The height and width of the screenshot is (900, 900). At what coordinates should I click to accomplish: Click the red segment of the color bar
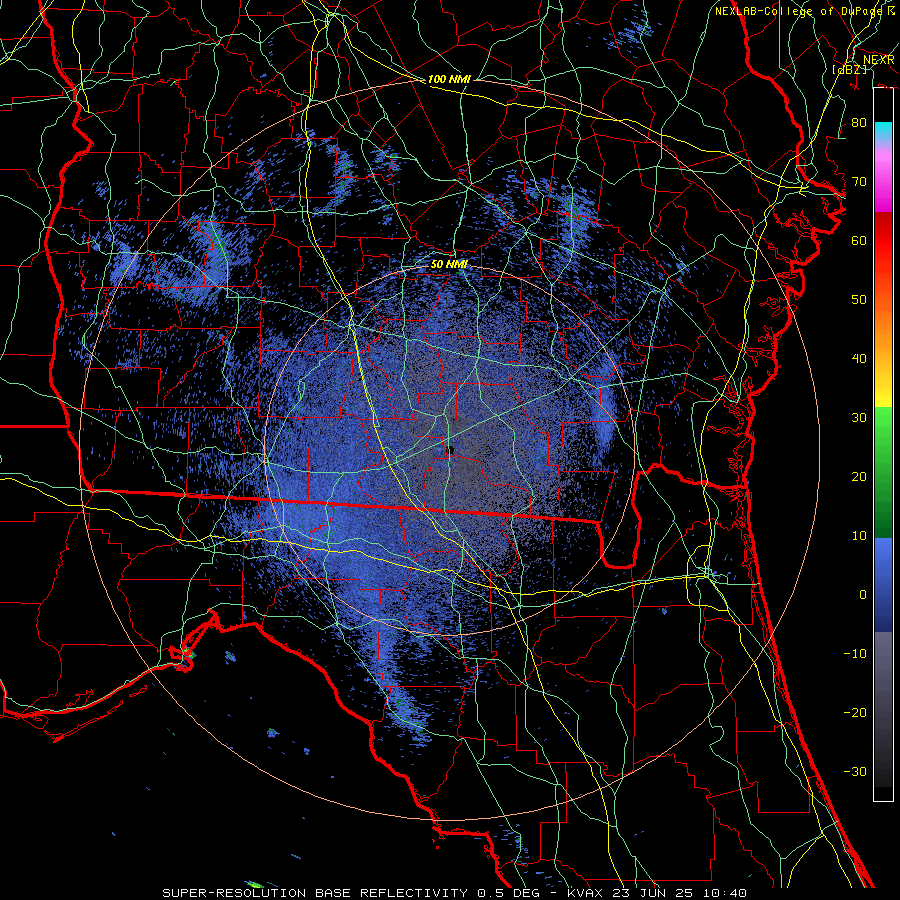coord(883,241)
